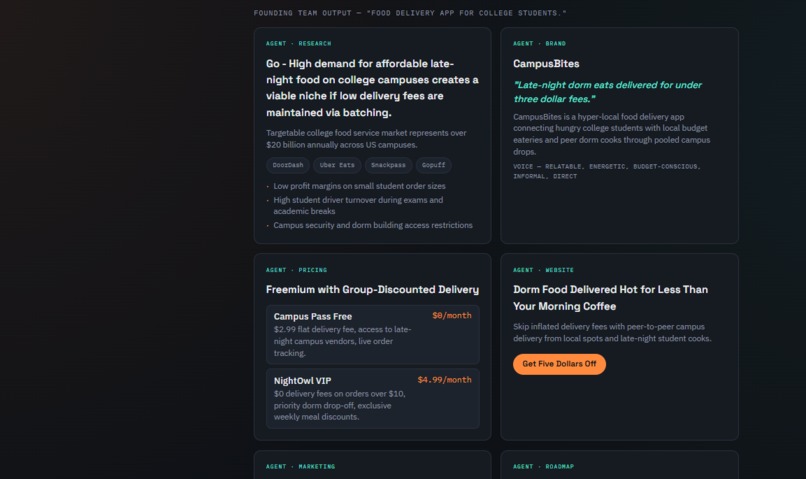The width and height of the screenshot is (806, 479).
Task: Click the Skip inflated delivery fees paragraph
Action: (x=612, y=333)
